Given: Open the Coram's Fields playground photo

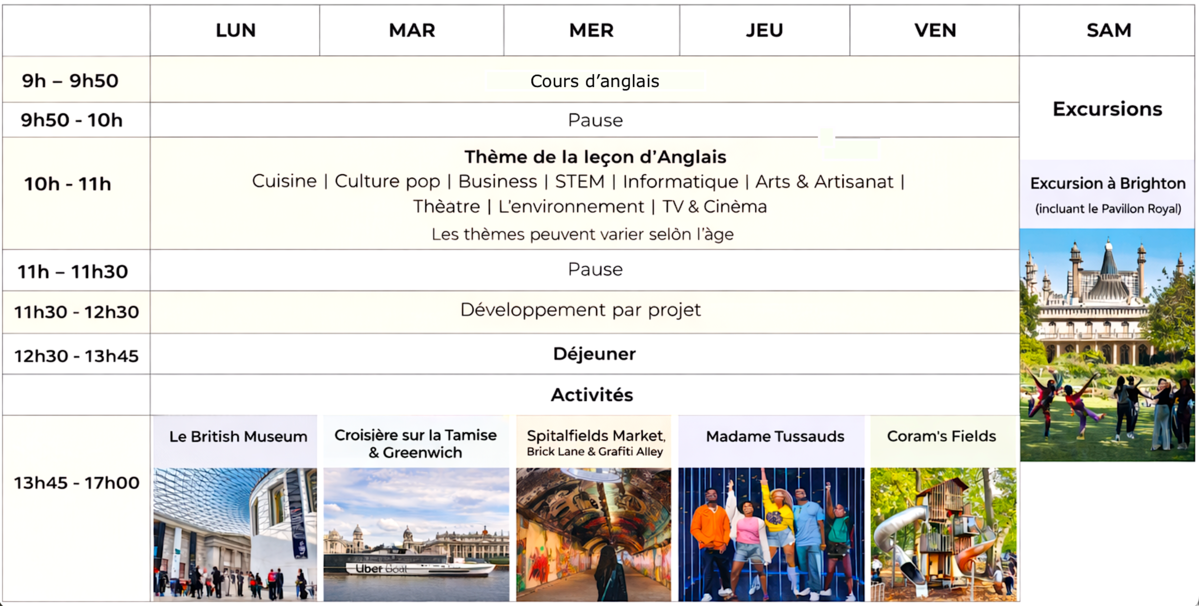Looking at the screenshot, I should pos(942,533).
